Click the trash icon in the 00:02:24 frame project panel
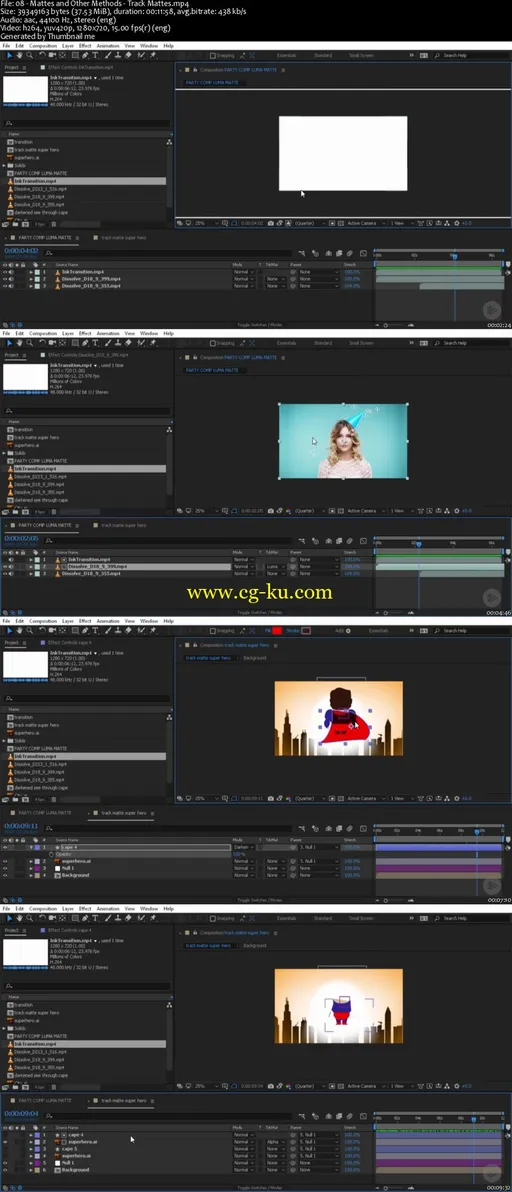 pyautogui.click(x=53, y=224)
